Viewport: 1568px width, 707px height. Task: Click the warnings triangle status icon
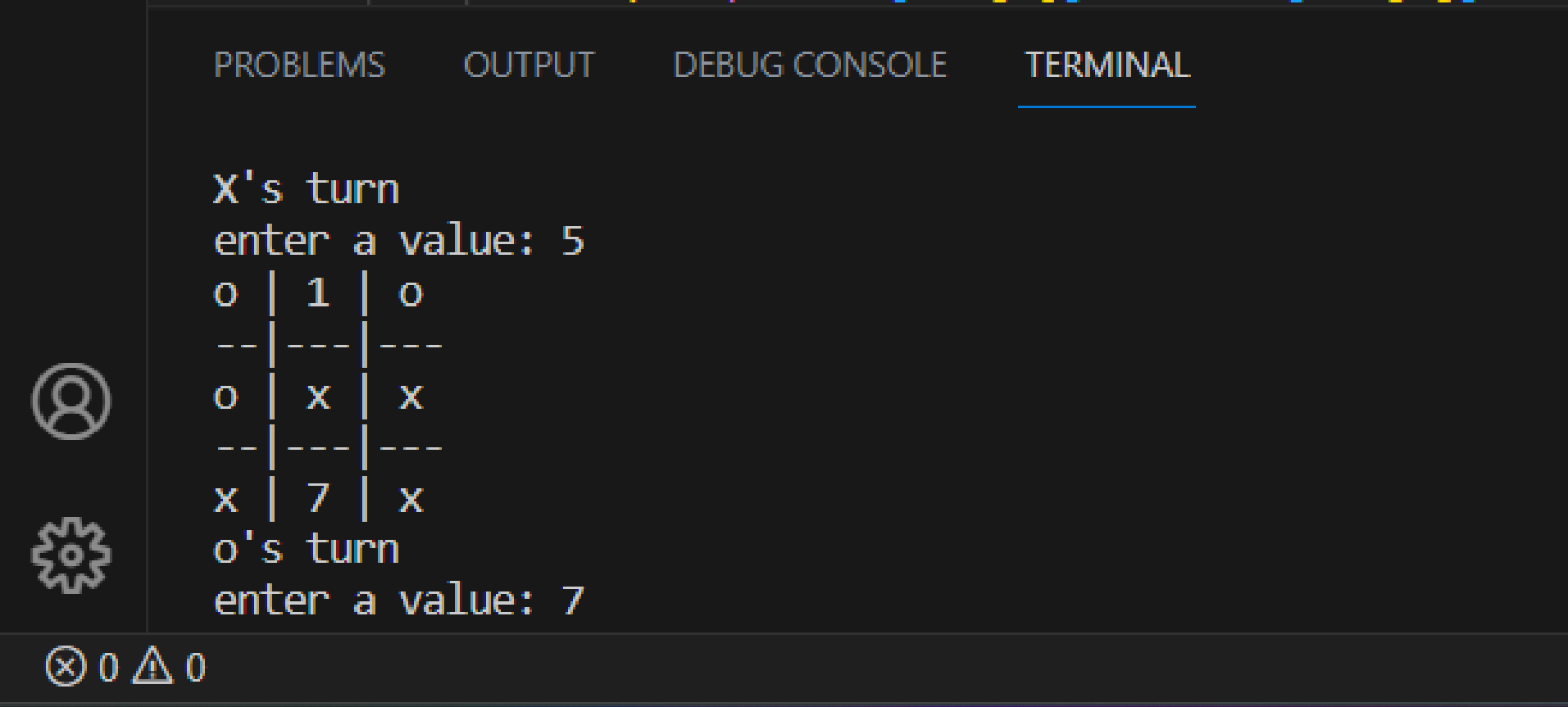[x=153, y=666]
